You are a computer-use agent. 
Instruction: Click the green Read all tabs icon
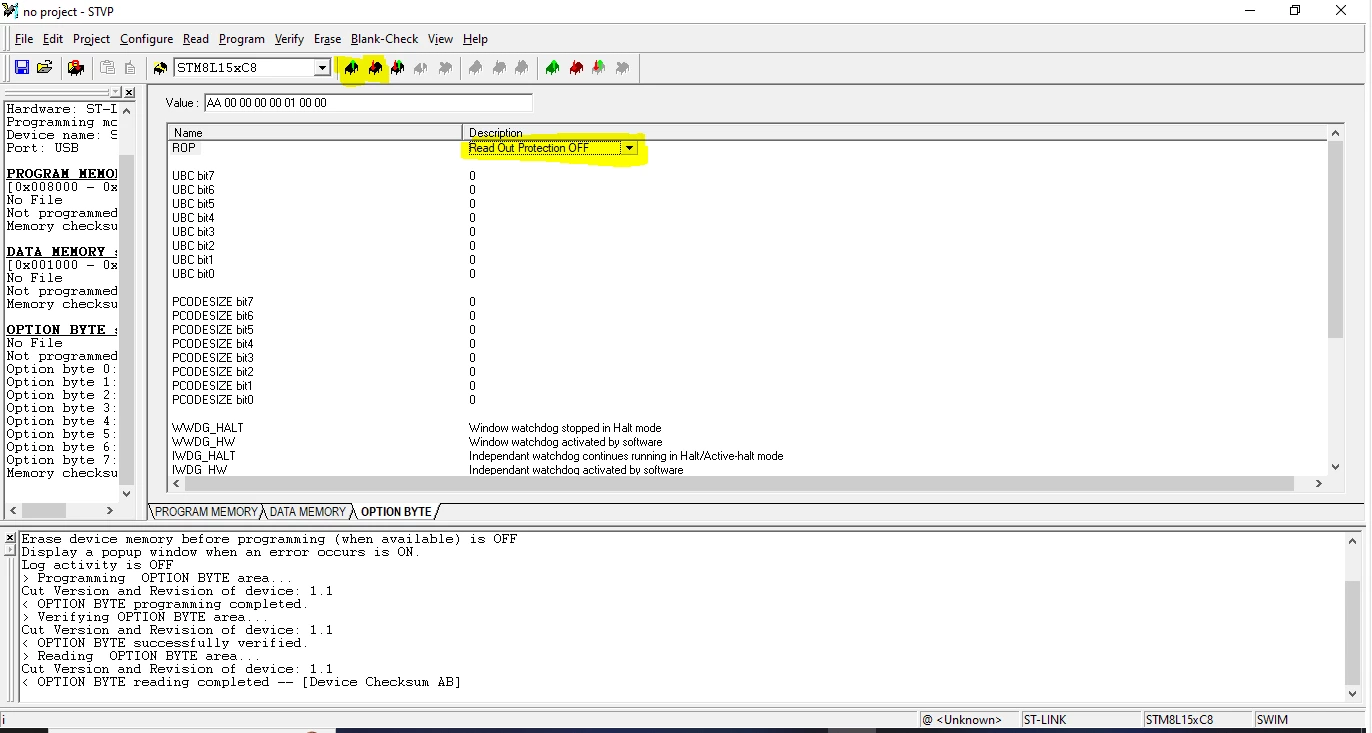pos(553,68)
